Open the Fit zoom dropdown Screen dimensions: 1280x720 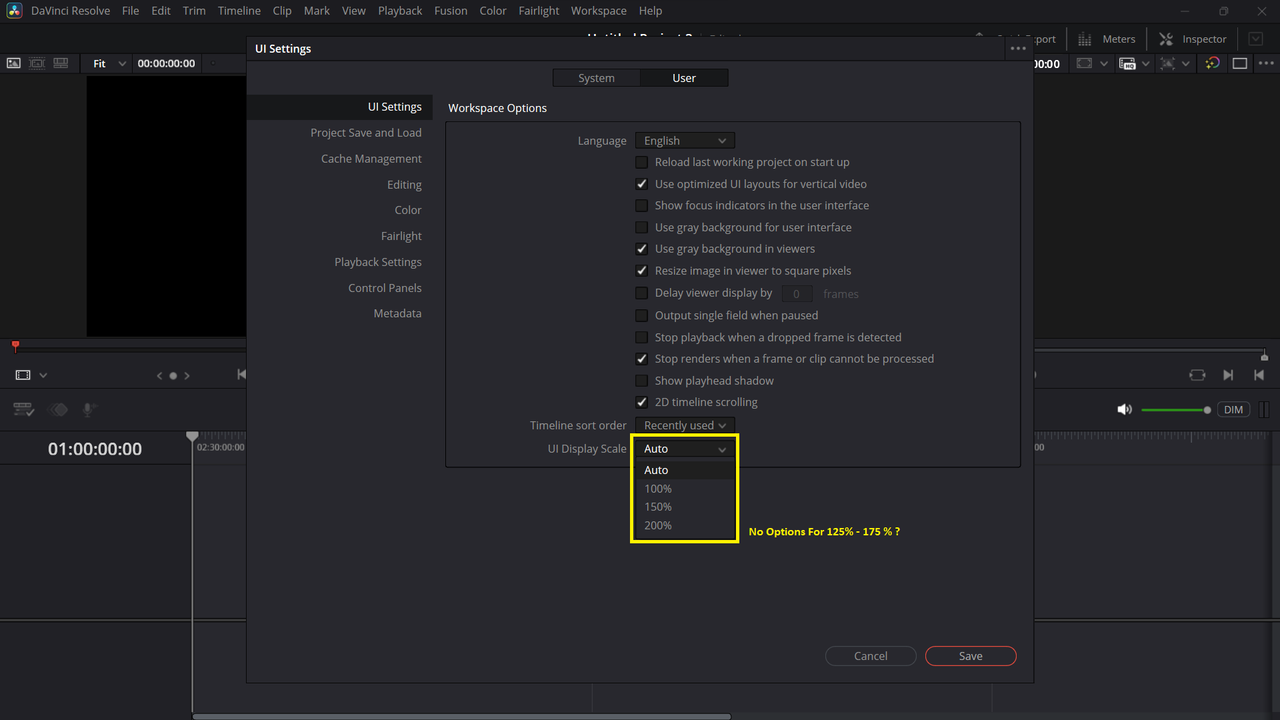[x=109, y=63]
